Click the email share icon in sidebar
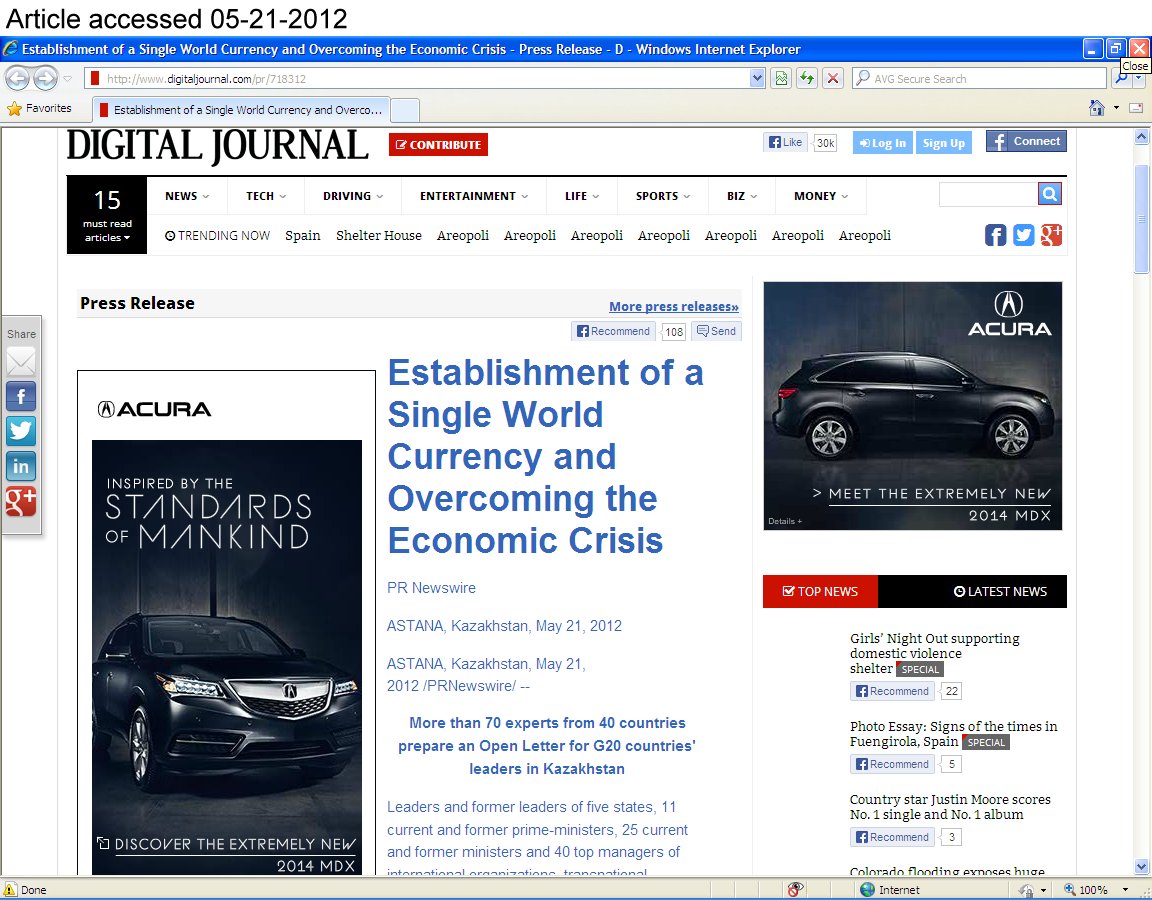This screenshot has height=900, width=1152. [x=21, y=362]
